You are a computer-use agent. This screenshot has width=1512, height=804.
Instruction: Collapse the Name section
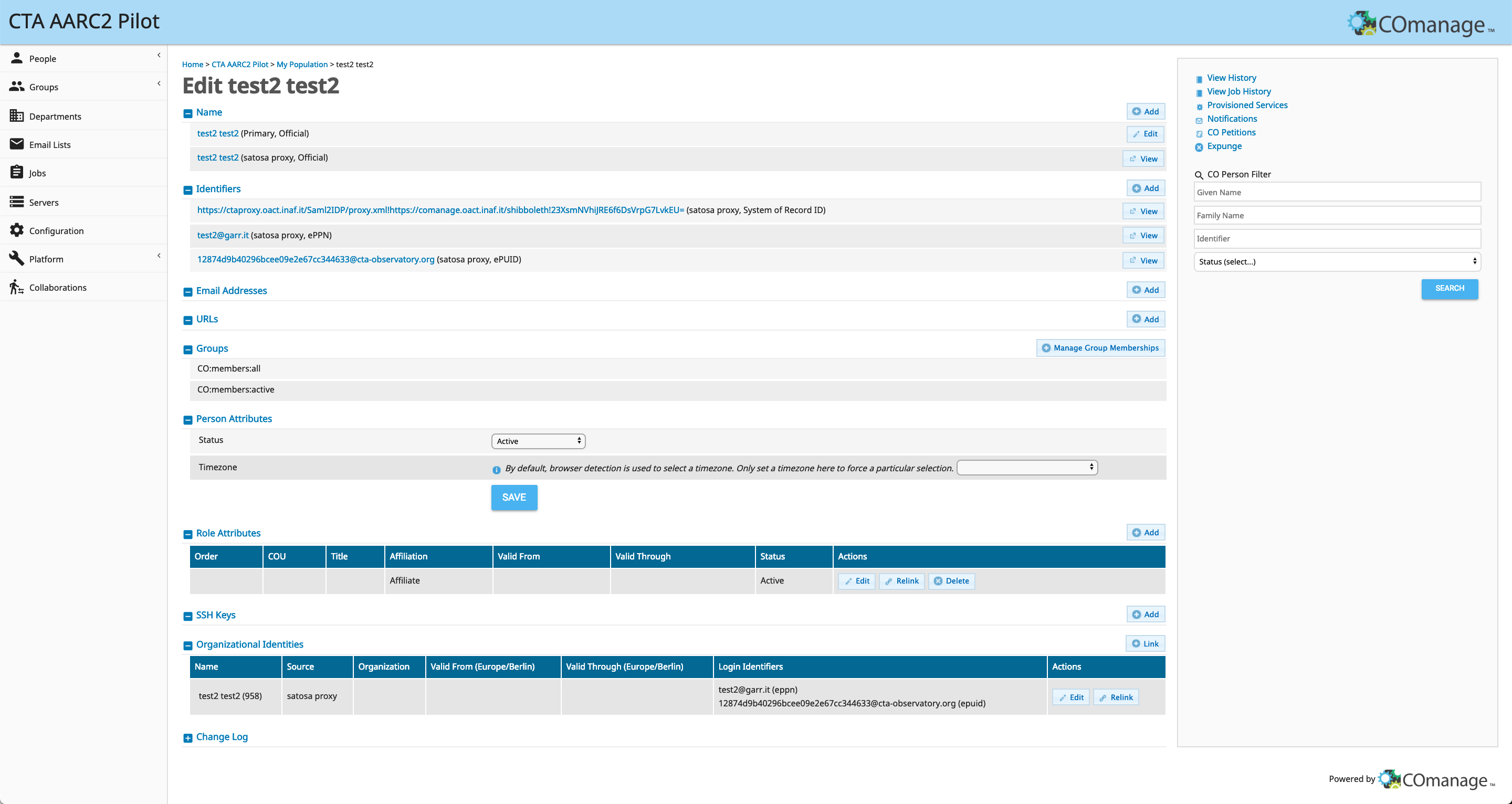pyautogui.click(x=188, y=113)
